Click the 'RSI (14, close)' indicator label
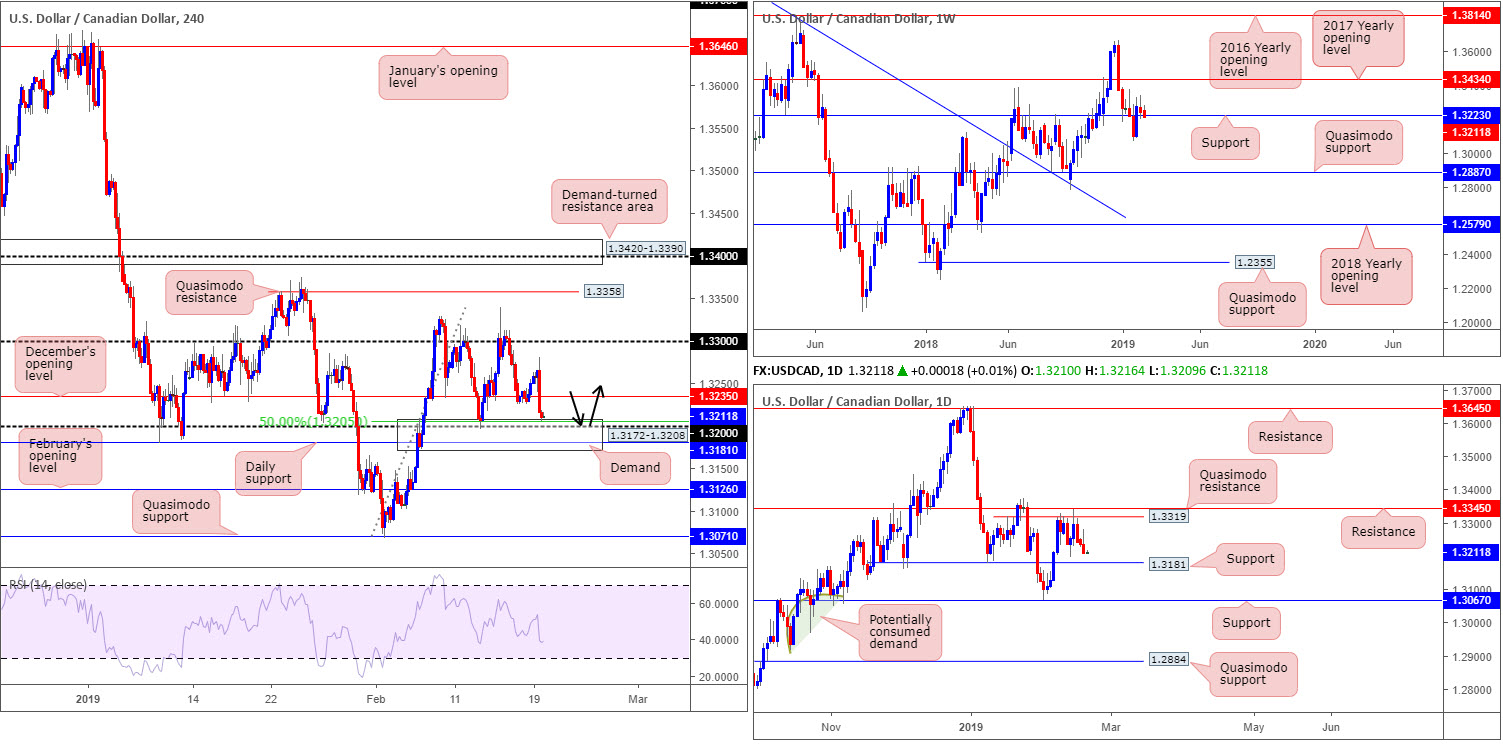 click(48, 584)
